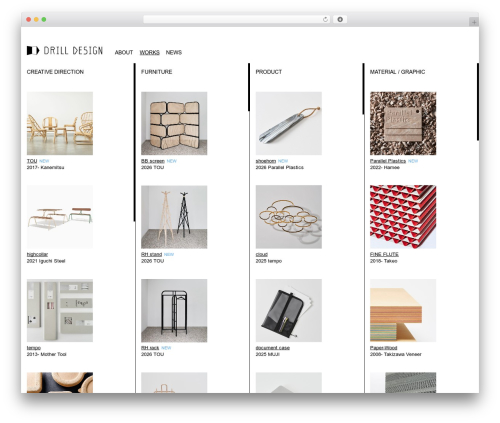Click the Material / Graphic column scrollbar

pyautogui.click(x=478, y=102)
